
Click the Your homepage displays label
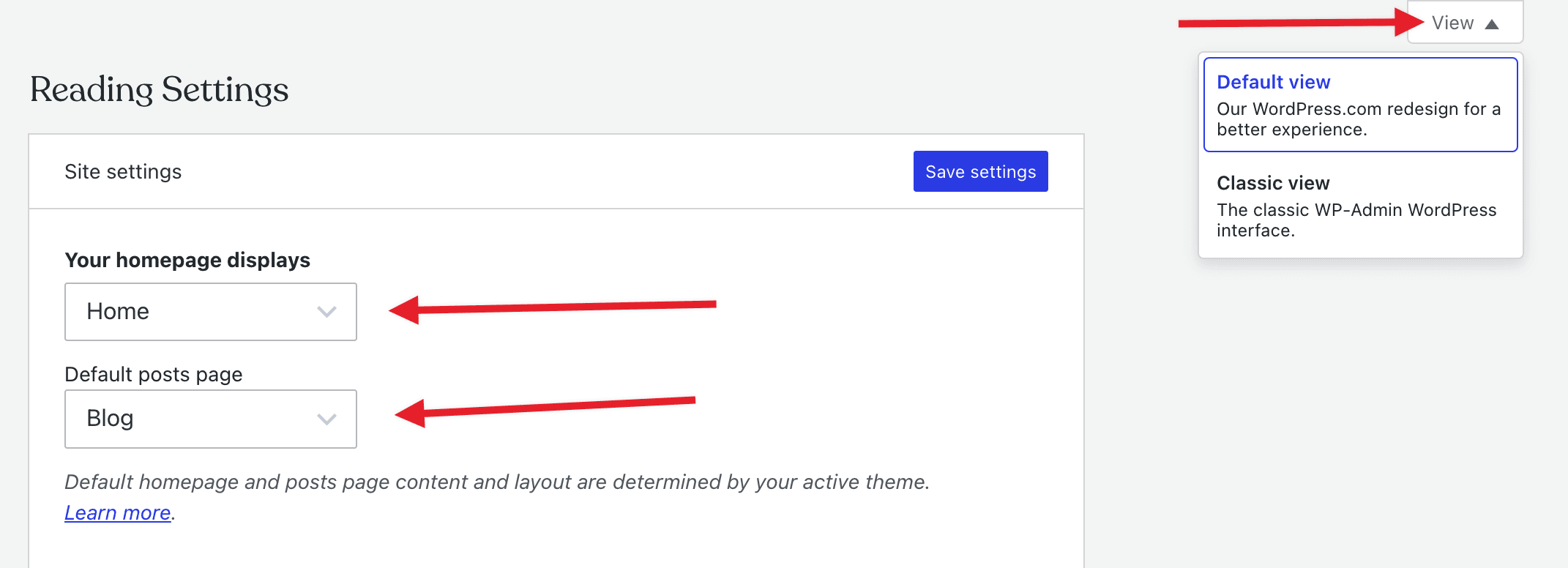click(187, 260)
